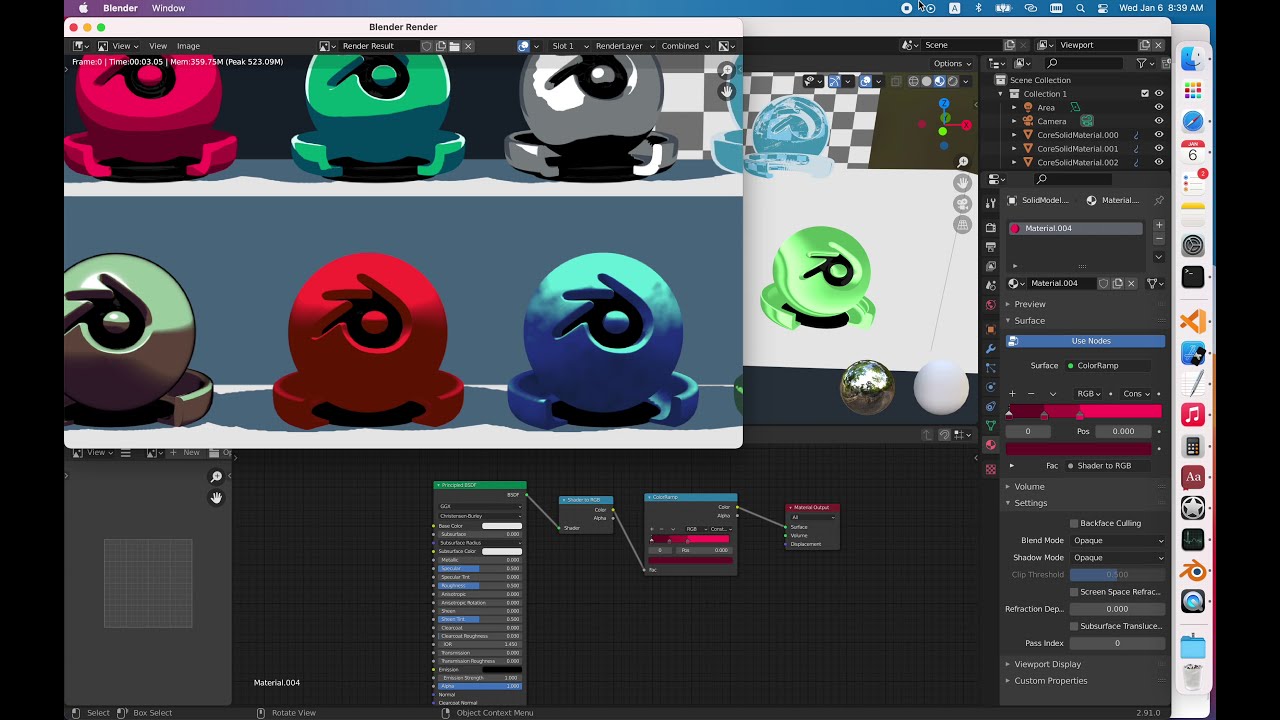1280x720 pixels.
Task: Open the Window menu in menu bar
Action: pos(168,8)
